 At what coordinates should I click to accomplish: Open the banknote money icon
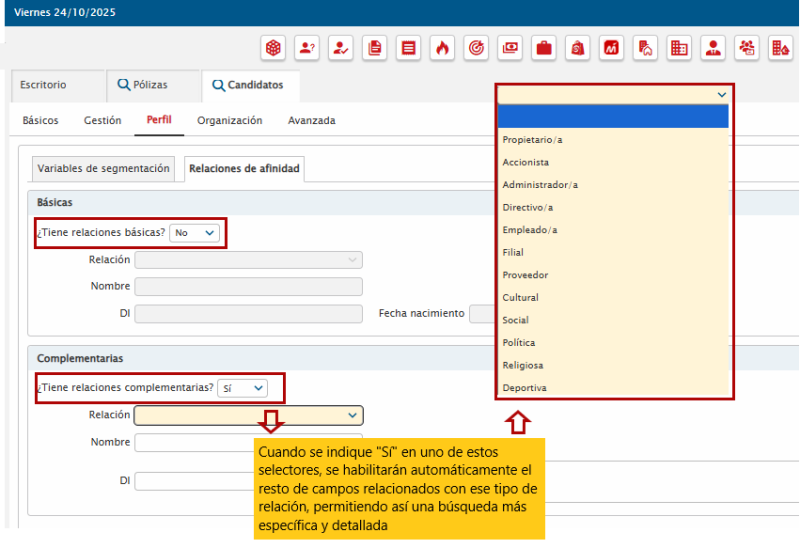[x=510, y=47]
